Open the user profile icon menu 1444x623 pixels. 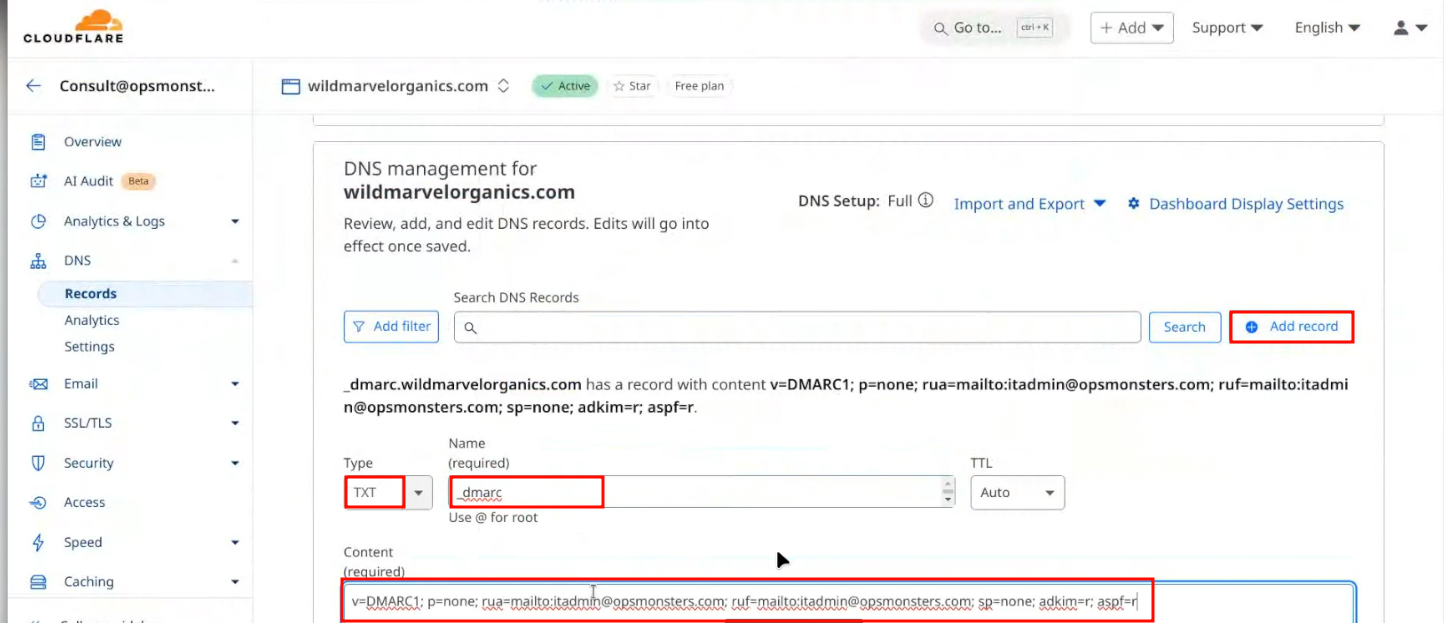coord(1410,28)
